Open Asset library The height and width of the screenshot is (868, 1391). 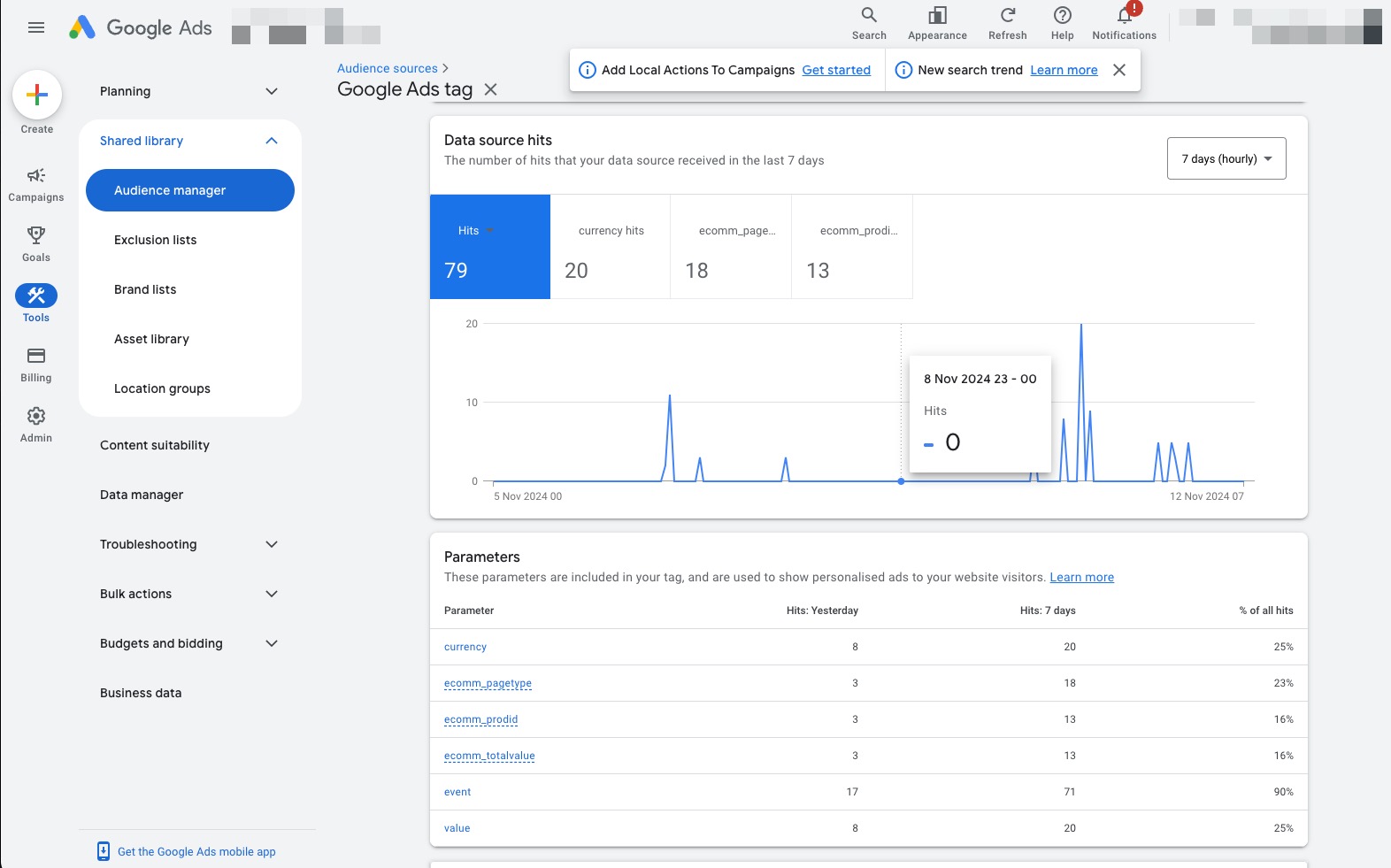pyautogui.click(x=151, y=339)
